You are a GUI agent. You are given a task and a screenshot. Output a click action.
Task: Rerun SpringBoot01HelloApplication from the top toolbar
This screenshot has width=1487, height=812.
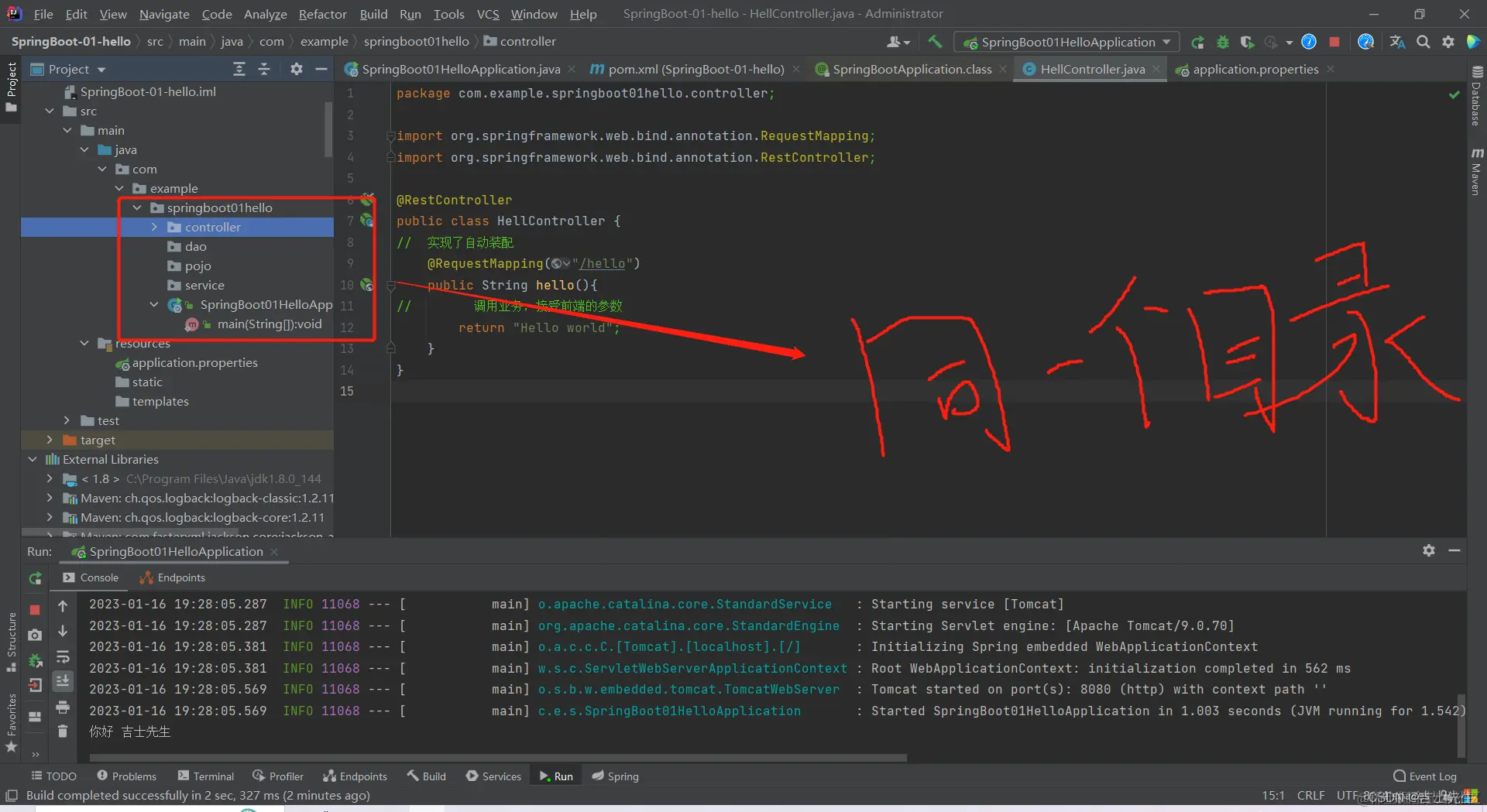pyautogui.click(x=1197, y=42)
